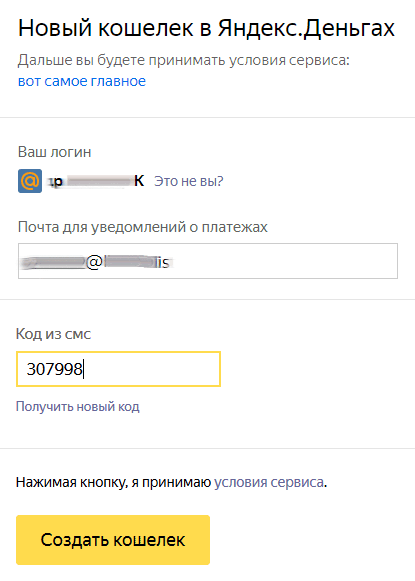
Task: Open the 'условия сервиса' terms link
Action: (x=269, y=482)
